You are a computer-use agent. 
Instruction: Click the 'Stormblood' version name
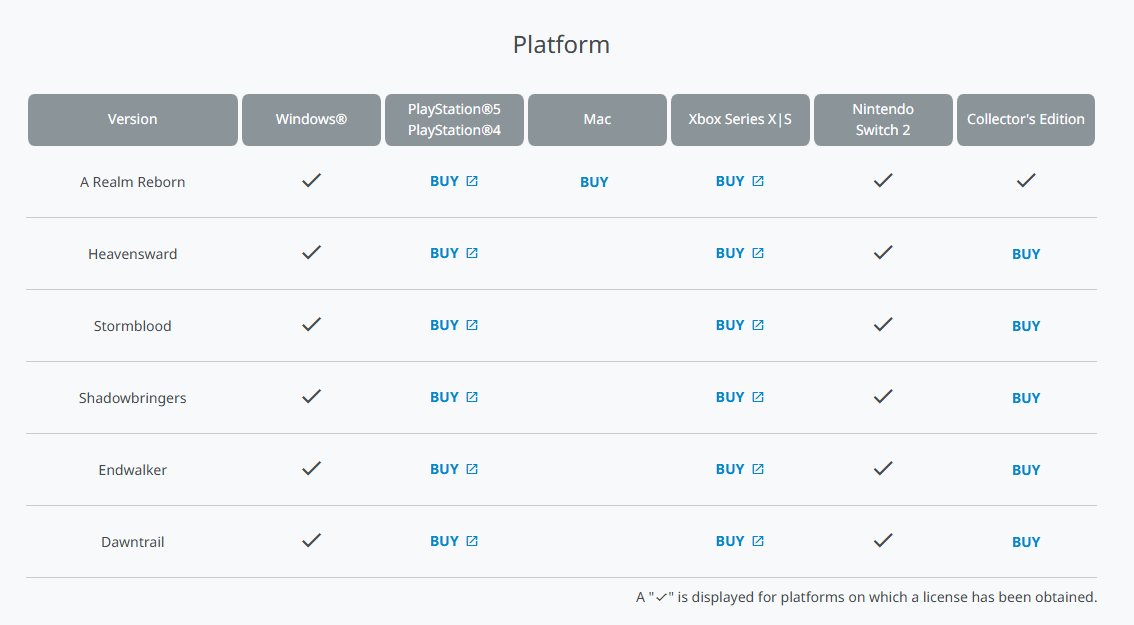(x=132, y=326)
